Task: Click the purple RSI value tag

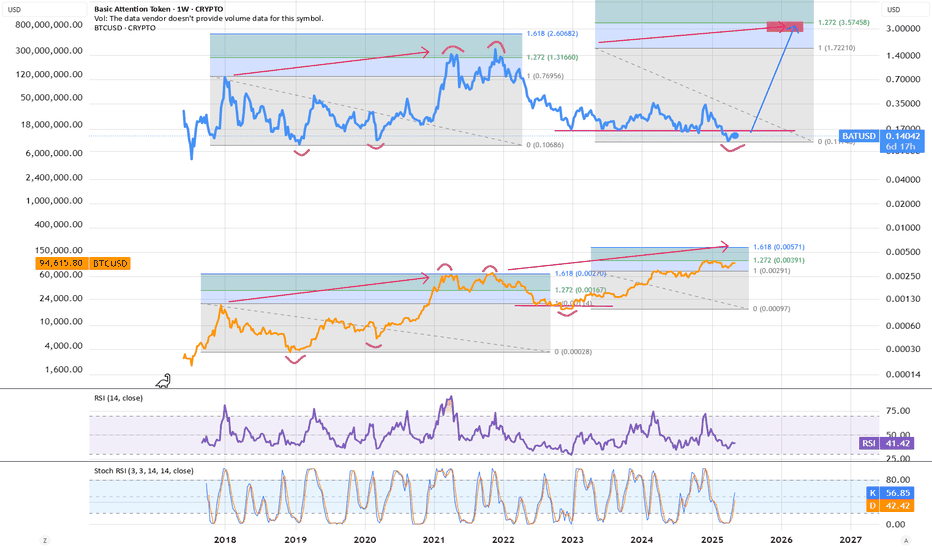Action: point(869,443)
